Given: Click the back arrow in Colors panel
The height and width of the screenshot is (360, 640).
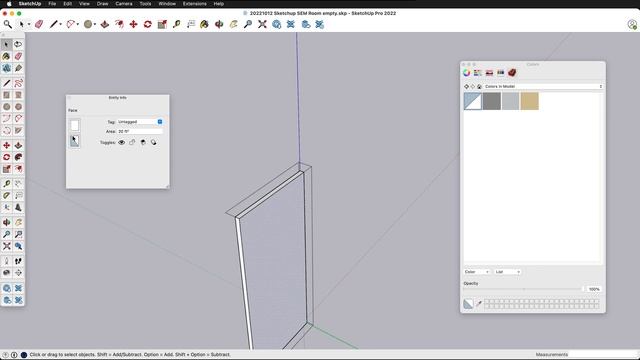Looking at the screenshot, I should (467, 87).
